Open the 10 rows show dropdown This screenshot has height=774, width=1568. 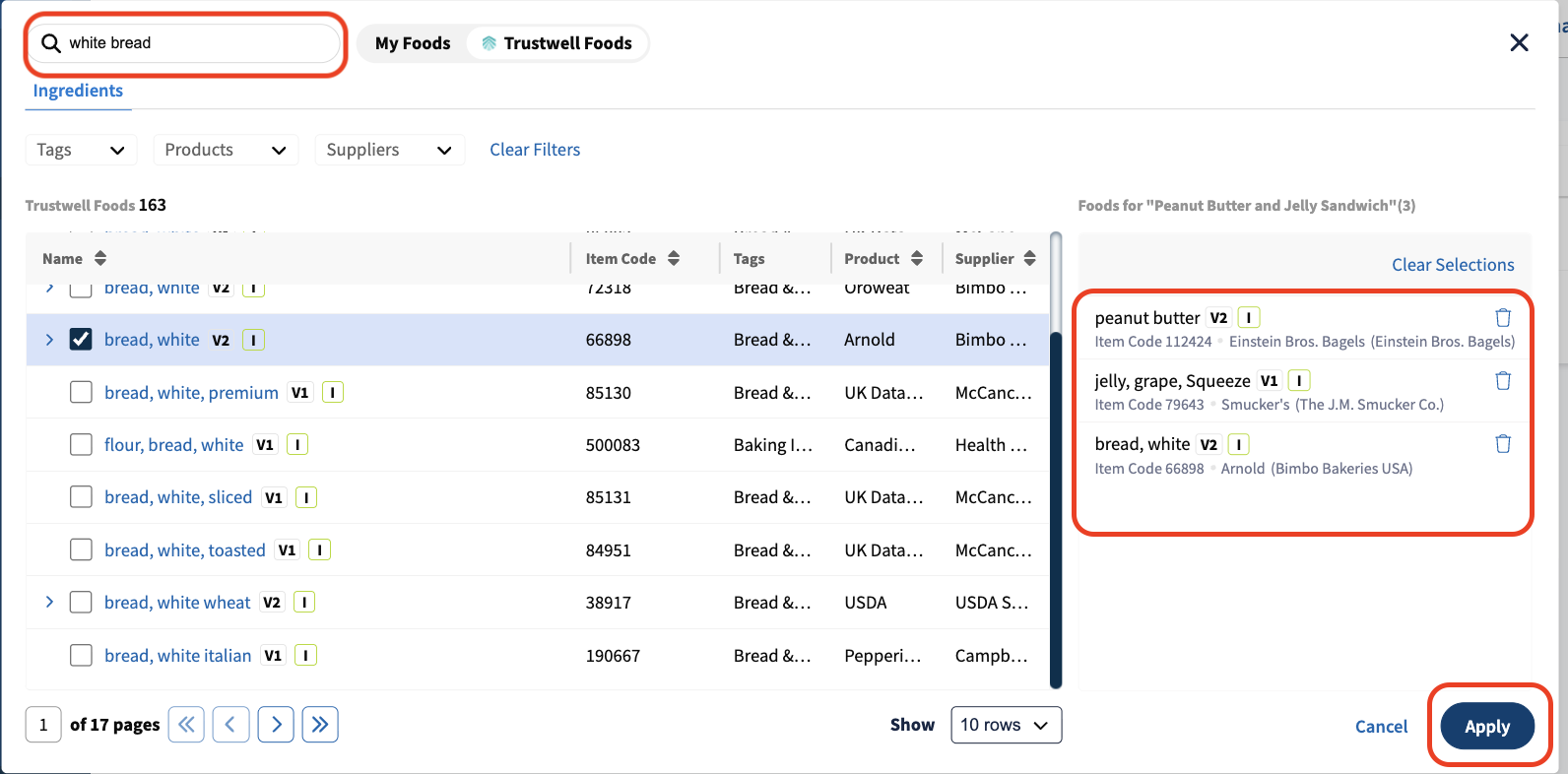1006,725
